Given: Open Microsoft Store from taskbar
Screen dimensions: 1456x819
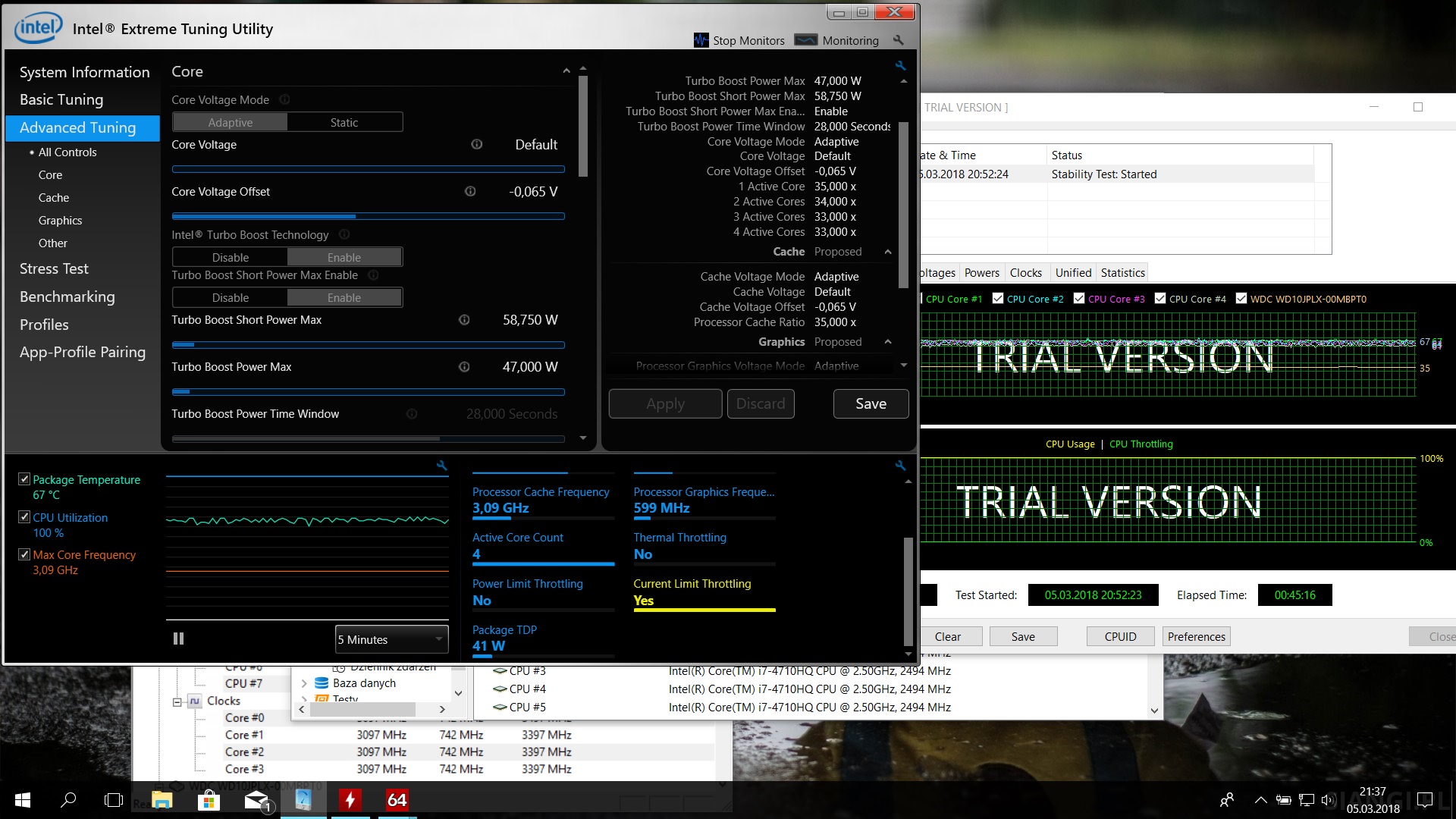Looking at the screenshot, I should coord(209,800).
